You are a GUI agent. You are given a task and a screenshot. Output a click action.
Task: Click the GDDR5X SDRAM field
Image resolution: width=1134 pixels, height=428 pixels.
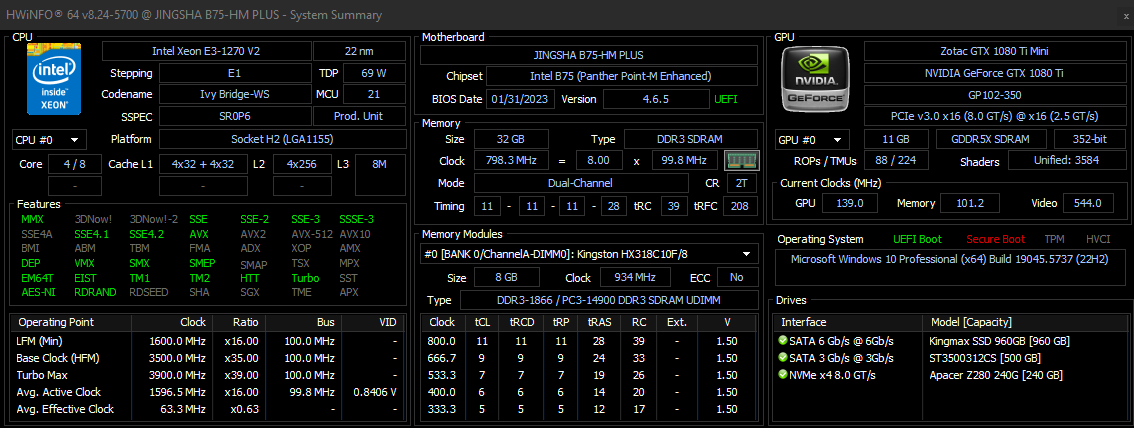click(992, 140)
